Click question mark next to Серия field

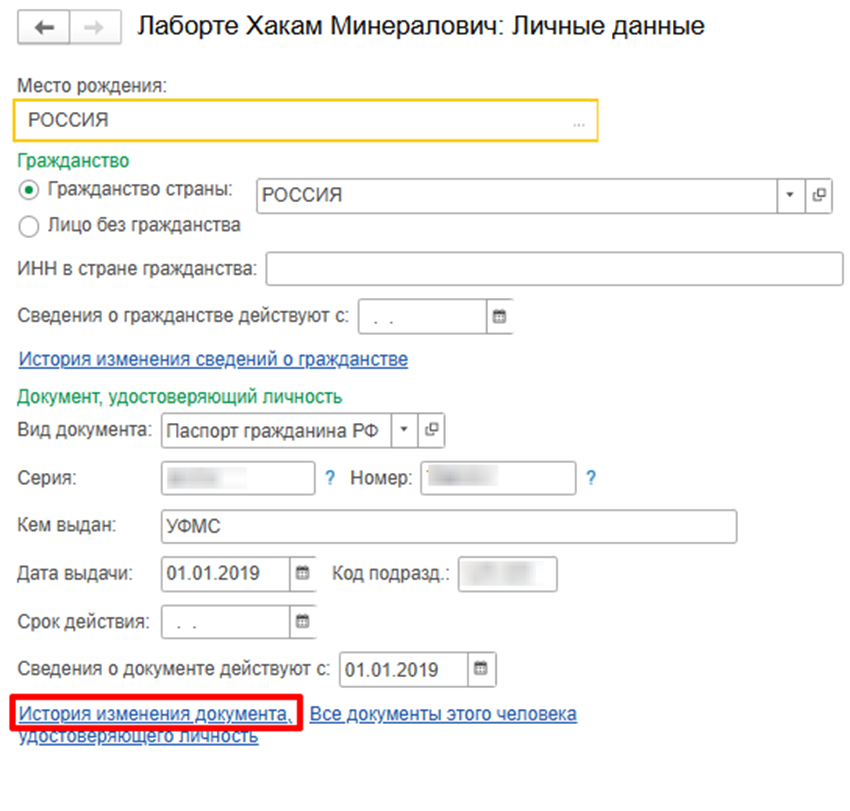pos(330,478)
